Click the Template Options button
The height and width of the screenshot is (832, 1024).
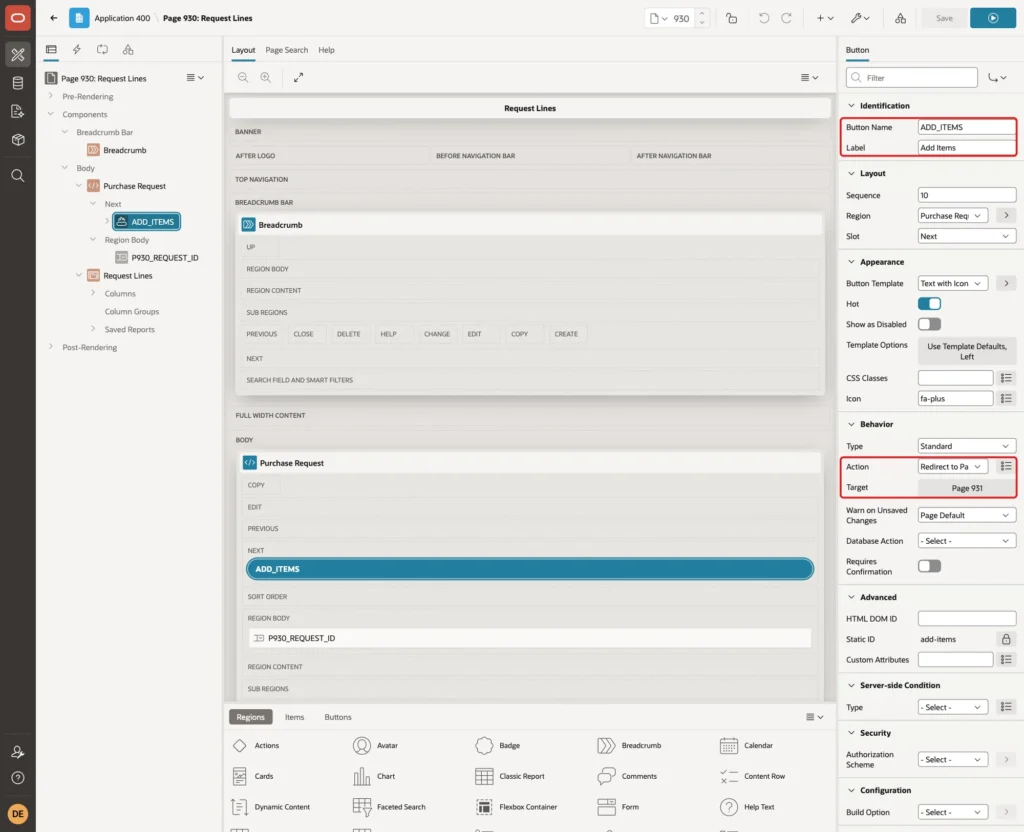[967, 351]
